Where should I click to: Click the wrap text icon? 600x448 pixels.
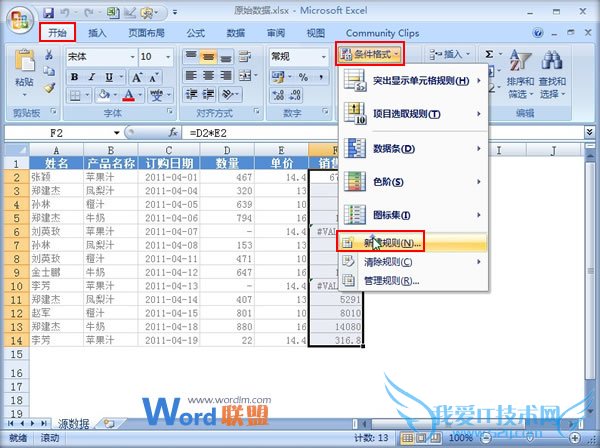click(245, 57)
